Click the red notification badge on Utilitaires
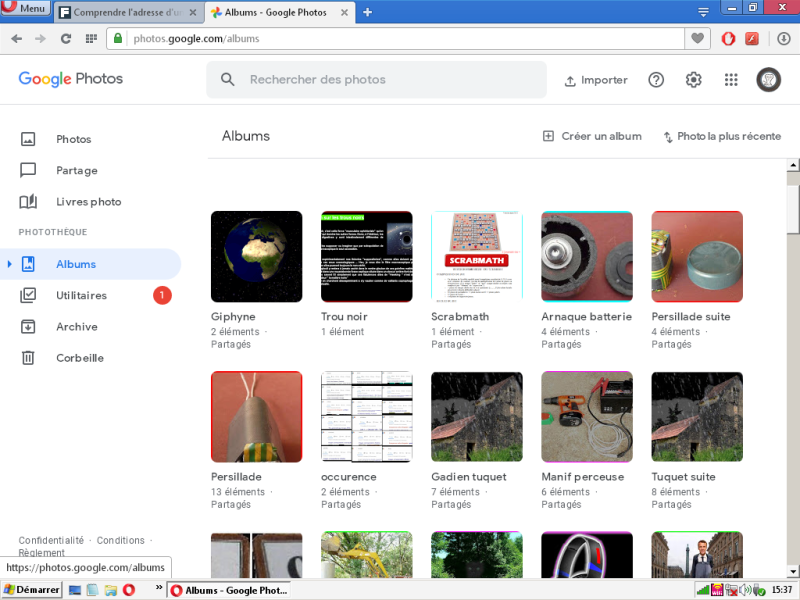This screenshot has width=800, height=600. tap(162, 295)
